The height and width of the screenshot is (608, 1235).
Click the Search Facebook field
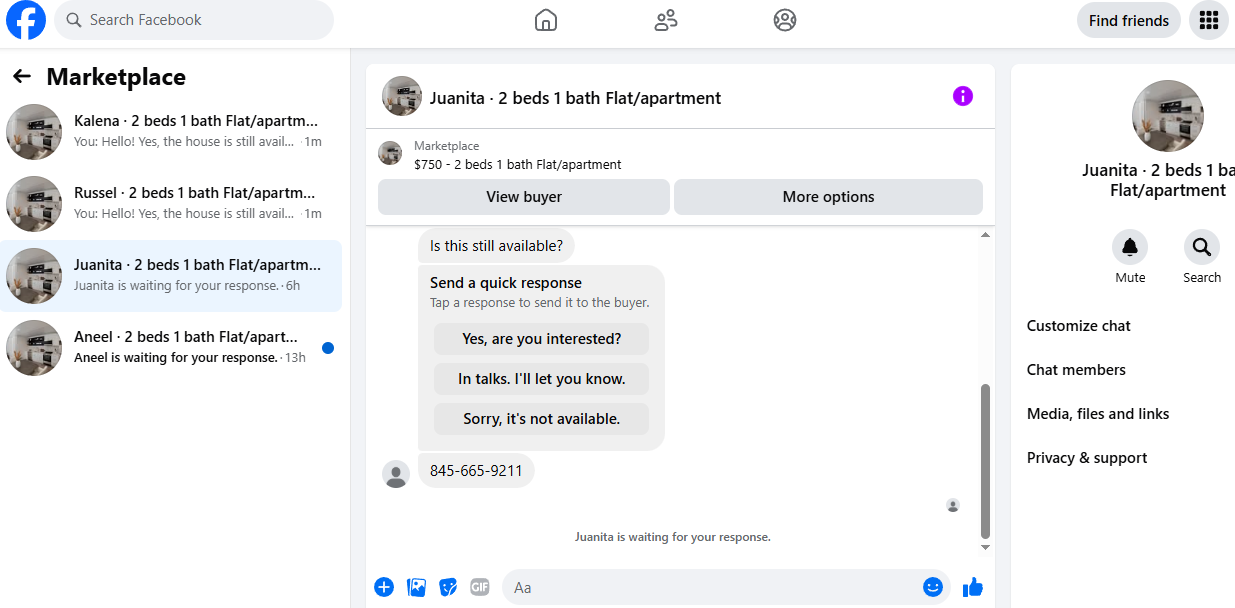(194, 20)
